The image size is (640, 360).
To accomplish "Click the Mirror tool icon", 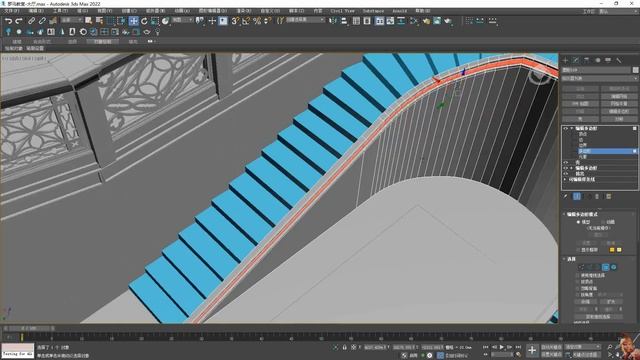I will [333, 20].
